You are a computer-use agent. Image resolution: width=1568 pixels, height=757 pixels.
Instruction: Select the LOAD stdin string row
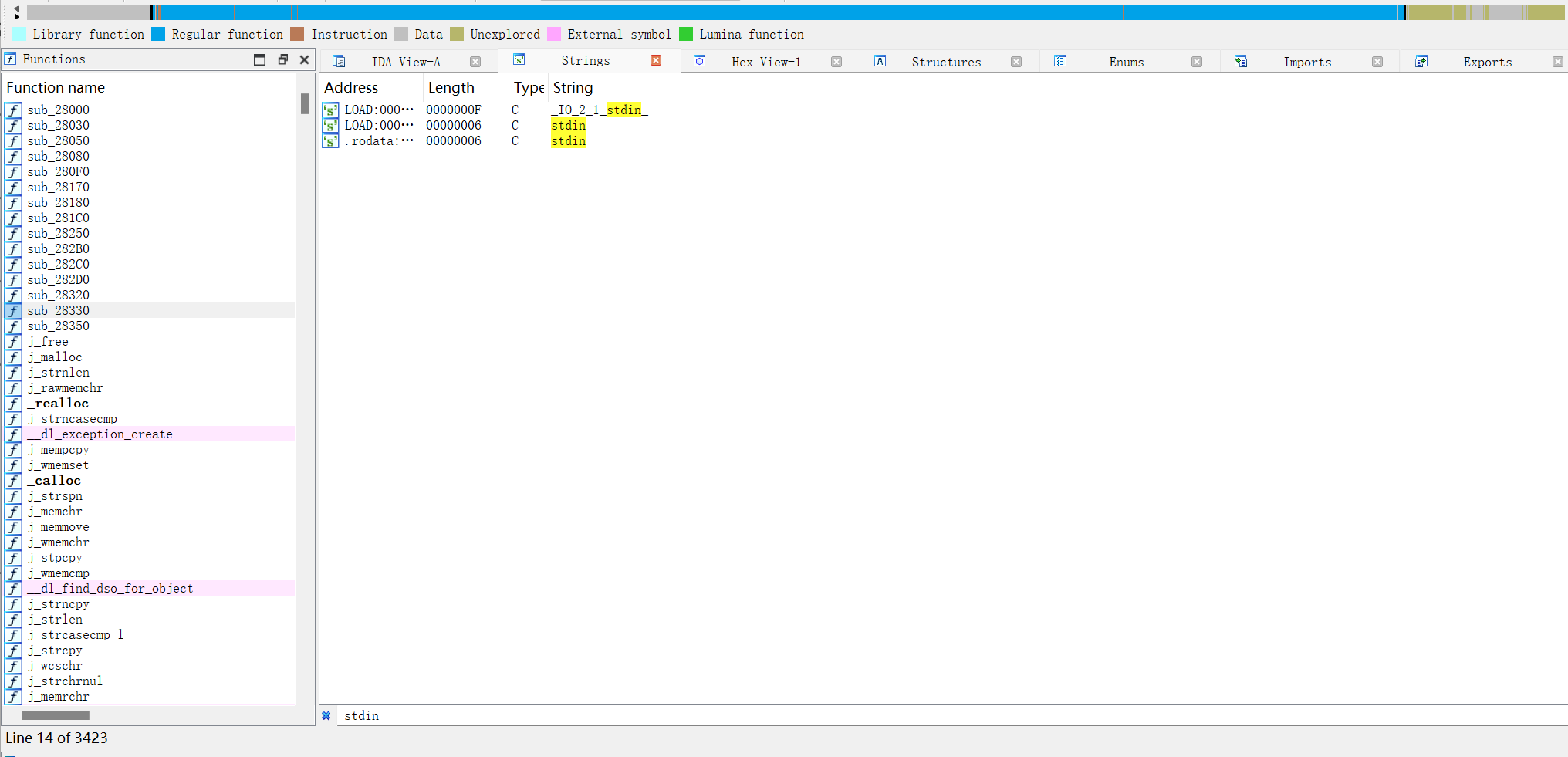coord(944,125)
